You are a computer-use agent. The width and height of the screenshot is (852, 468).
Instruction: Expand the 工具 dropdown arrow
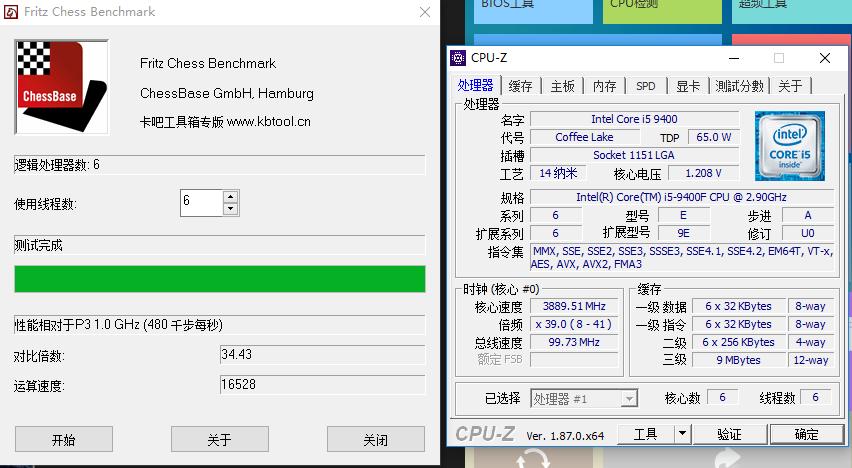tap(682, 434)
